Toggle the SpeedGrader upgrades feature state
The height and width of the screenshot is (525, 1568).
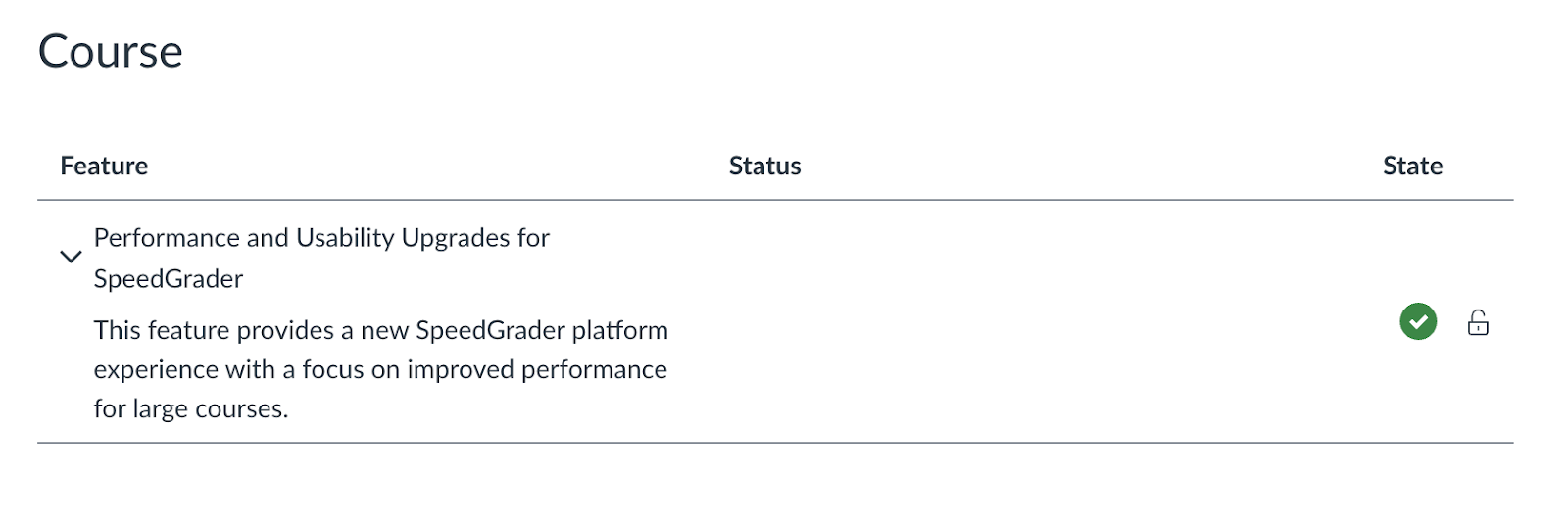[x=1417, y=321]
